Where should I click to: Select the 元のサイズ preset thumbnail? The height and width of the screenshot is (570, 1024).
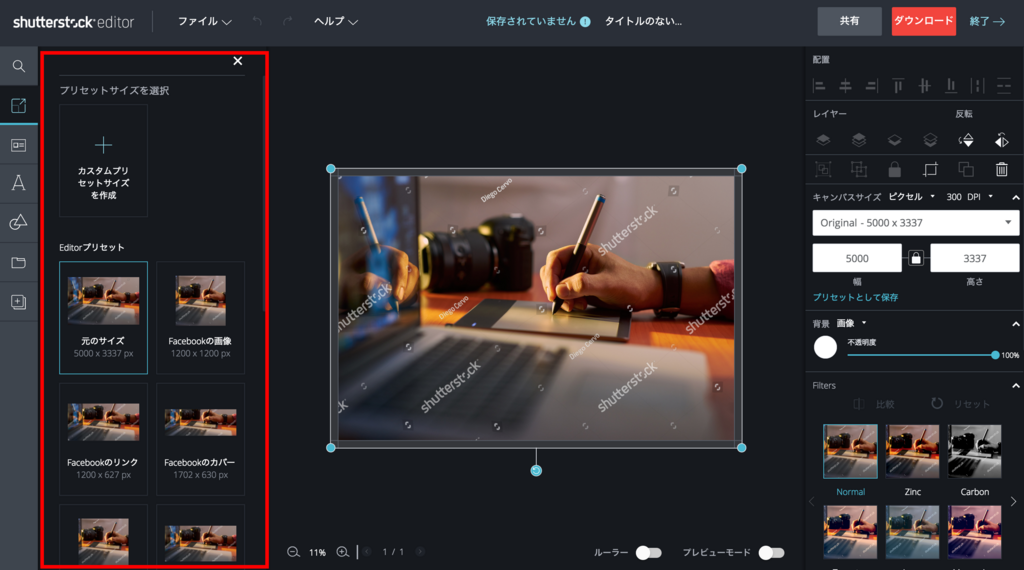[103, 318]
